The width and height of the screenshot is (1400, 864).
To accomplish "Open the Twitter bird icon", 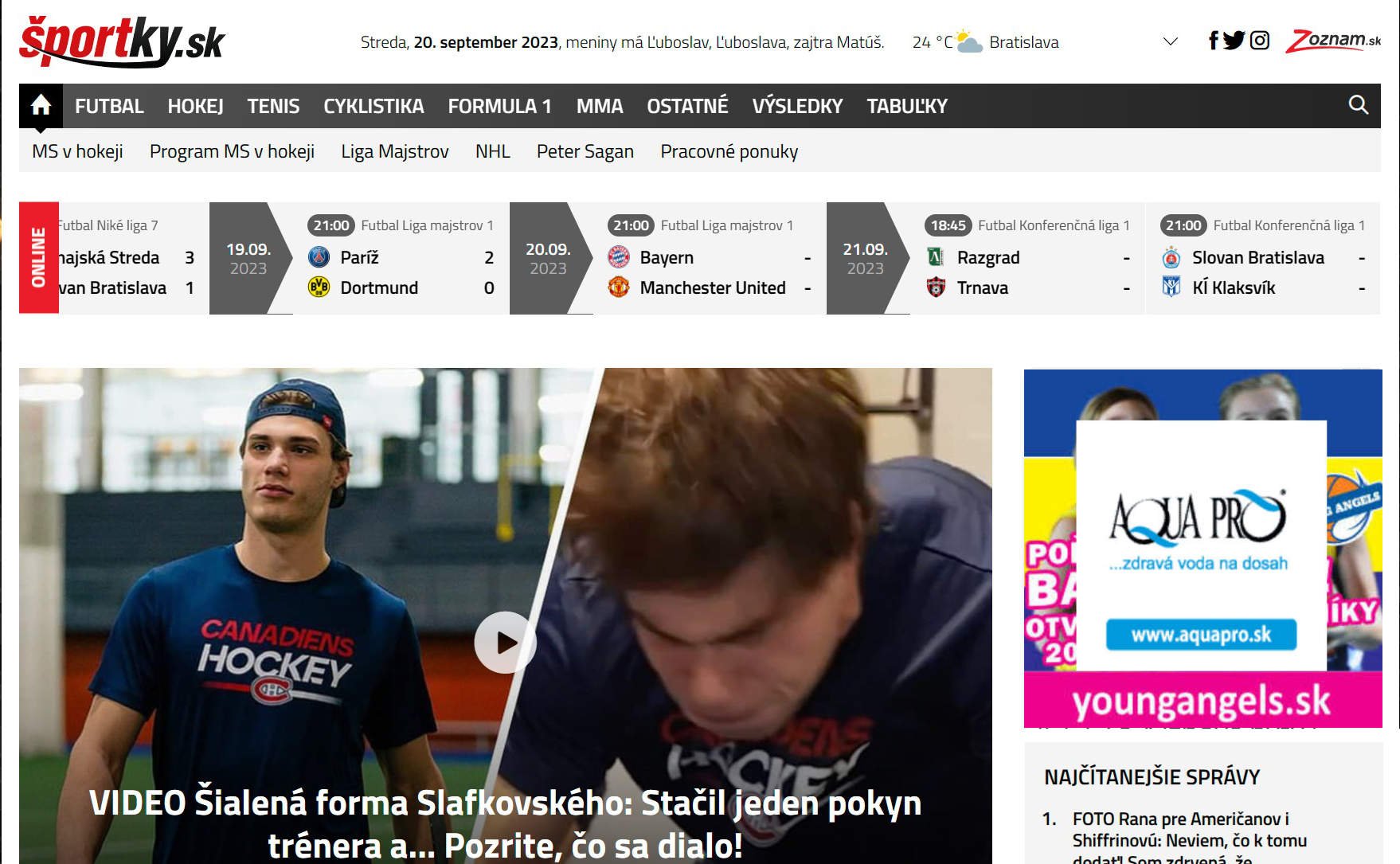I will click(x=1234, y=41).
